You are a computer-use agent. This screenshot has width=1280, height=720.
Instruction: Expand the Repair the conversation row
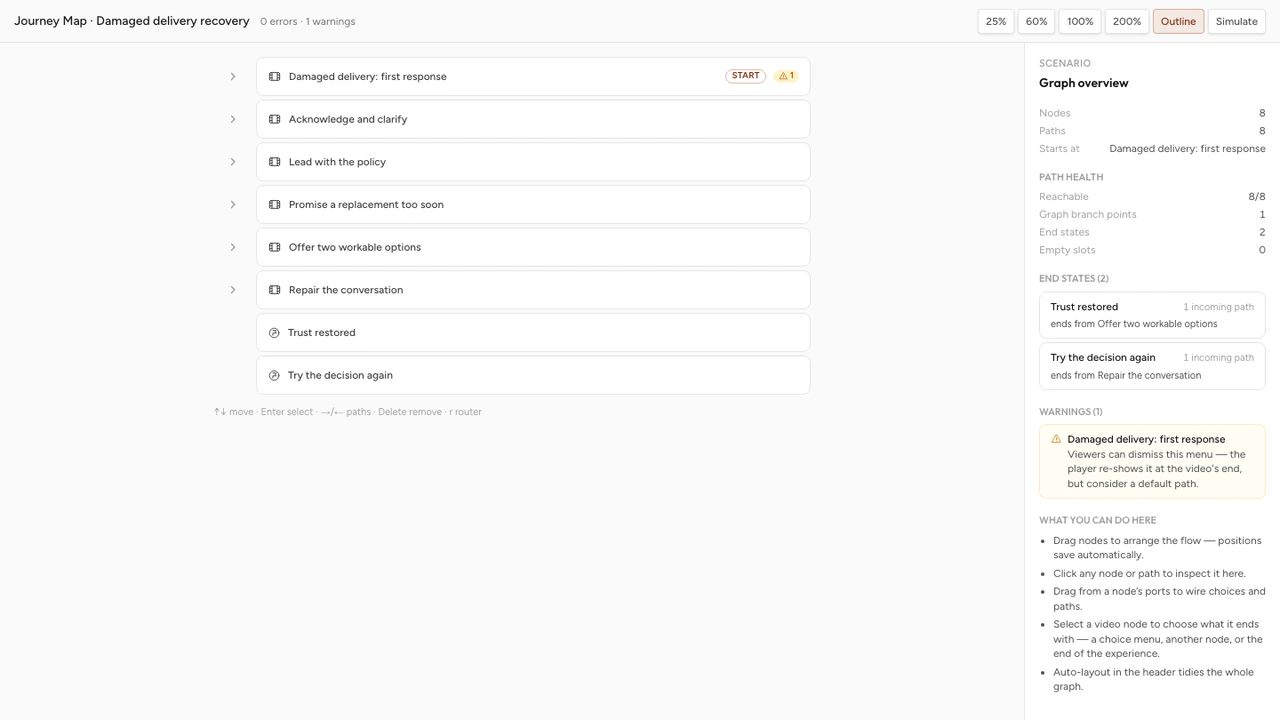[233, 290]
